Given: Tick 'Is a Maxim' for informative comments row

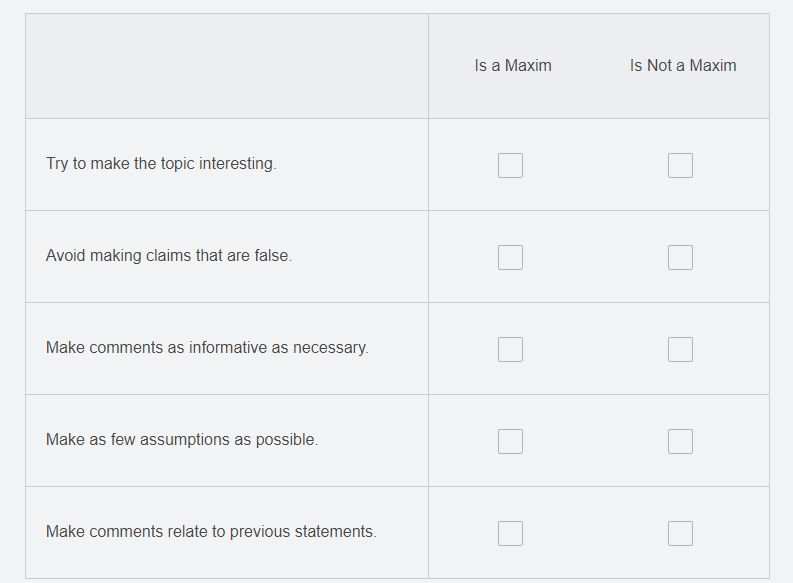Looking at the screenshot, I should (510, 349).
